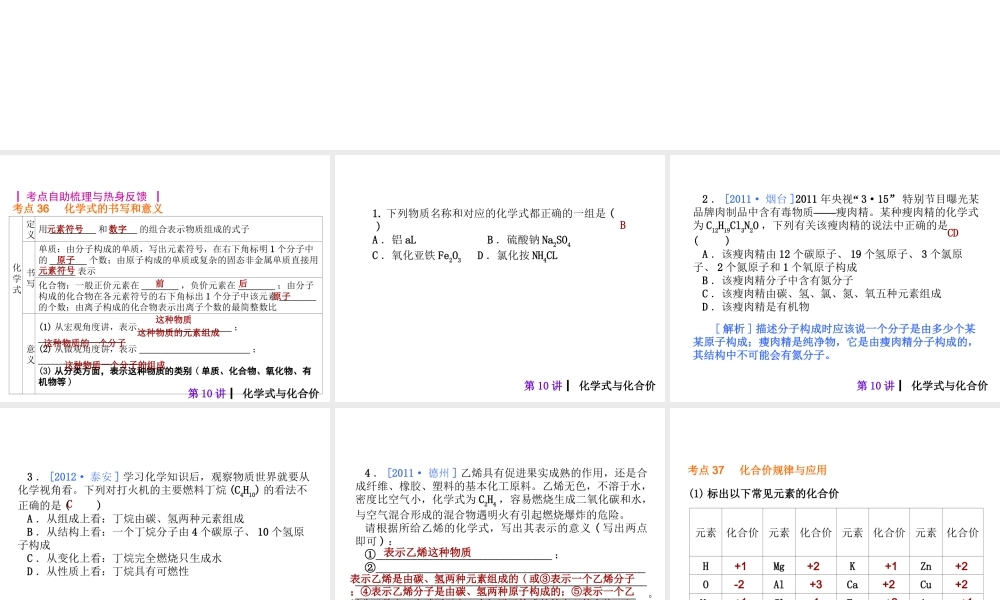Click the title text 考点 36 化学式的书写和意义
The image size is (1000, 600).
[x=88, y=209]
